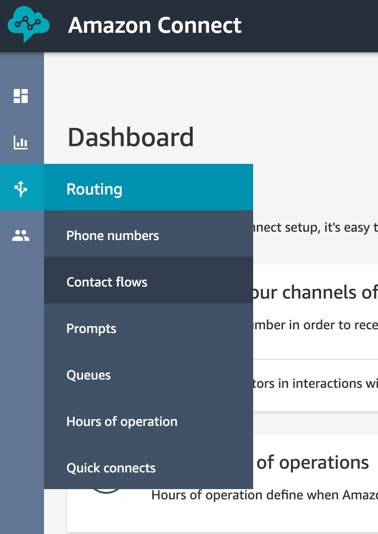Click the Amazon Connect title text

155,25
